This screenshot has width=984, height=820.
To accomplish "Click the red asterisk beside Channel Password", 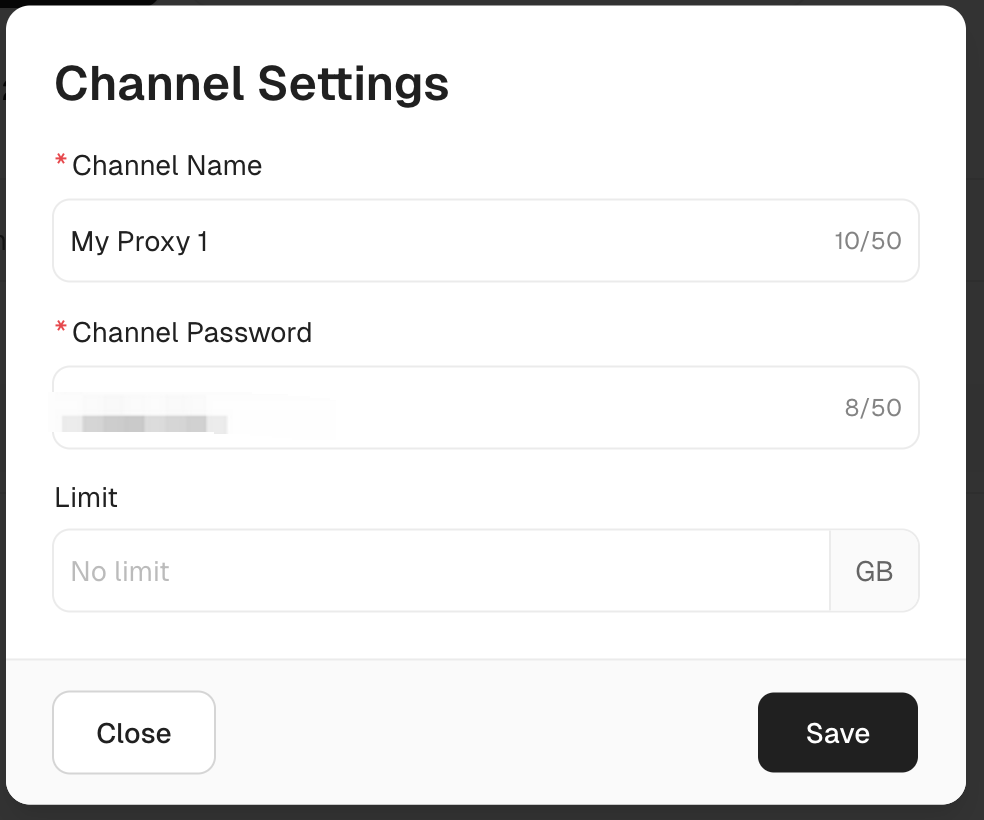I will [61, 327].
